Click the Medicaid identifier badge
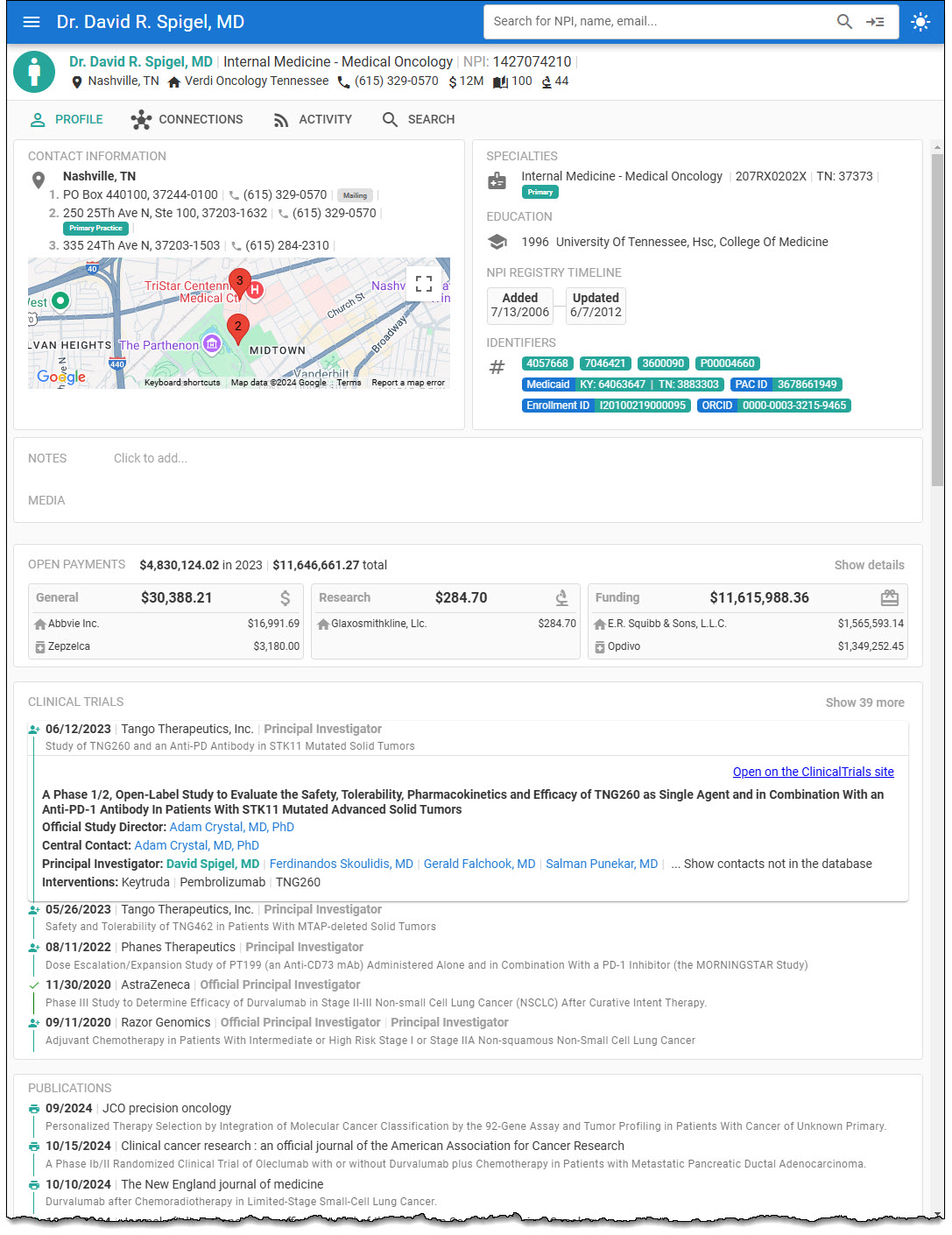The image size is (952, 1235). 623,385
